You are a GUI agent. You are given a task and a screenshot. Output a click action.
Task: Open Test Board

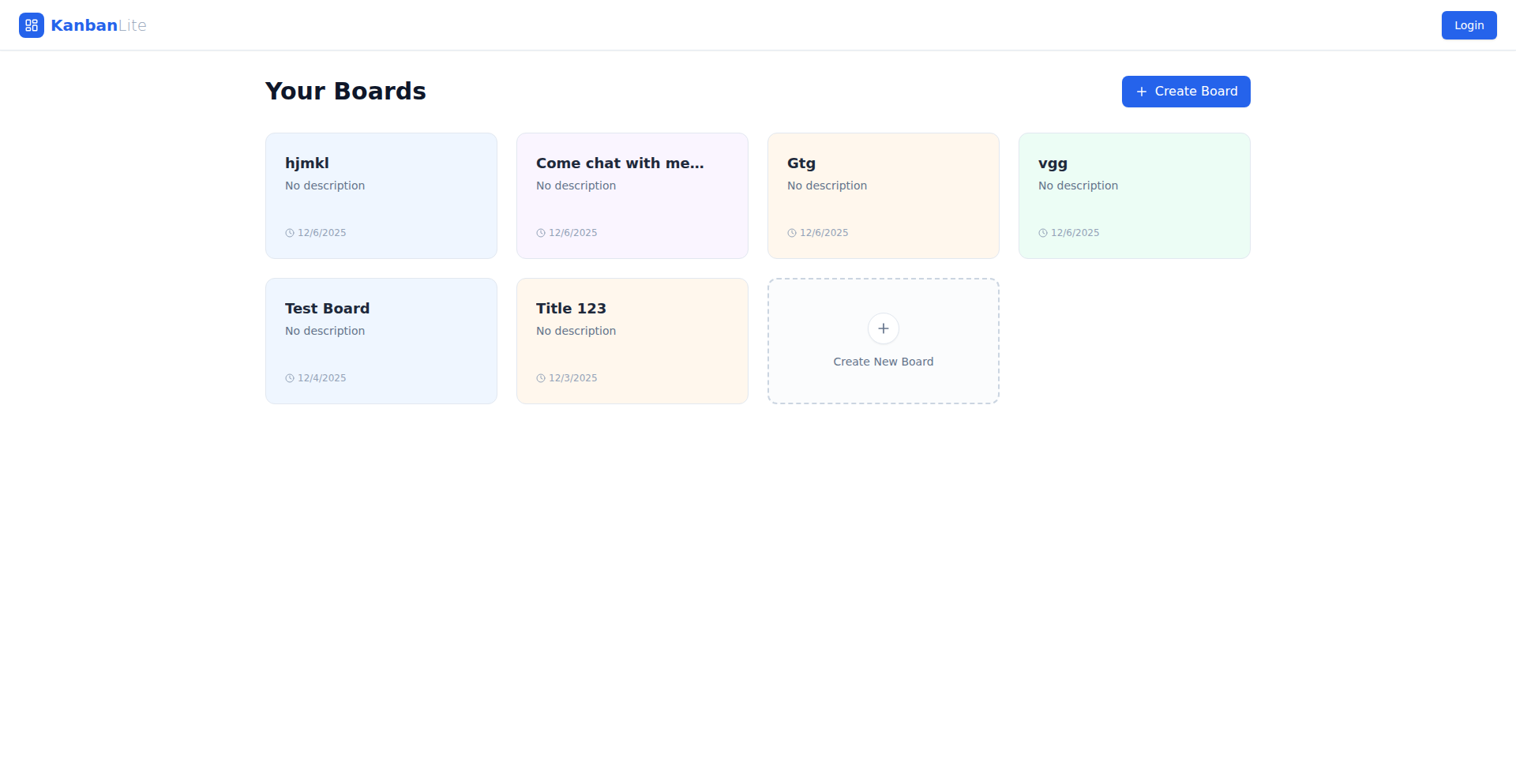click(x=381, y=340)
